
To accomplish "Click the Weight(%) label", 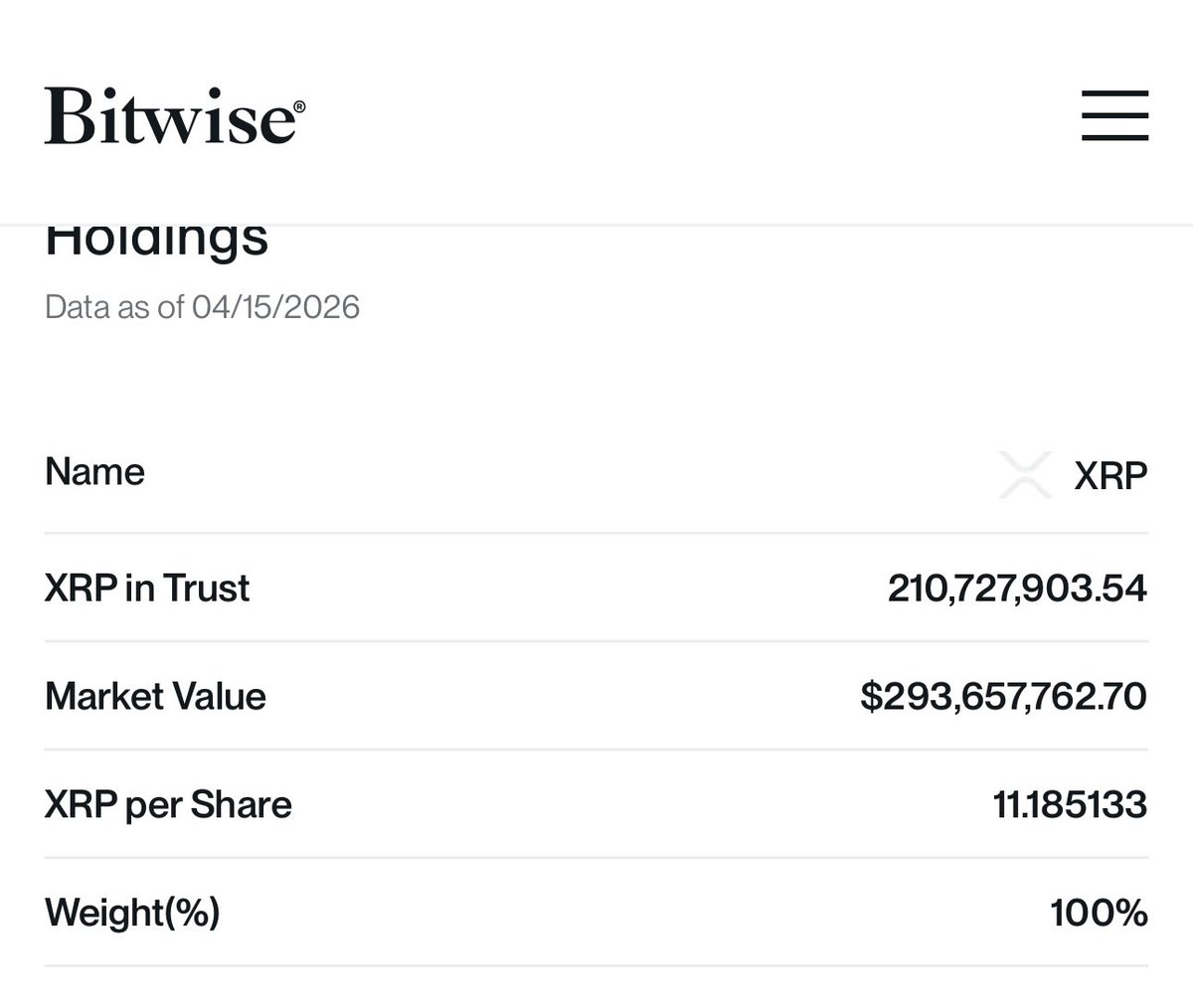I will click(132, 912).
